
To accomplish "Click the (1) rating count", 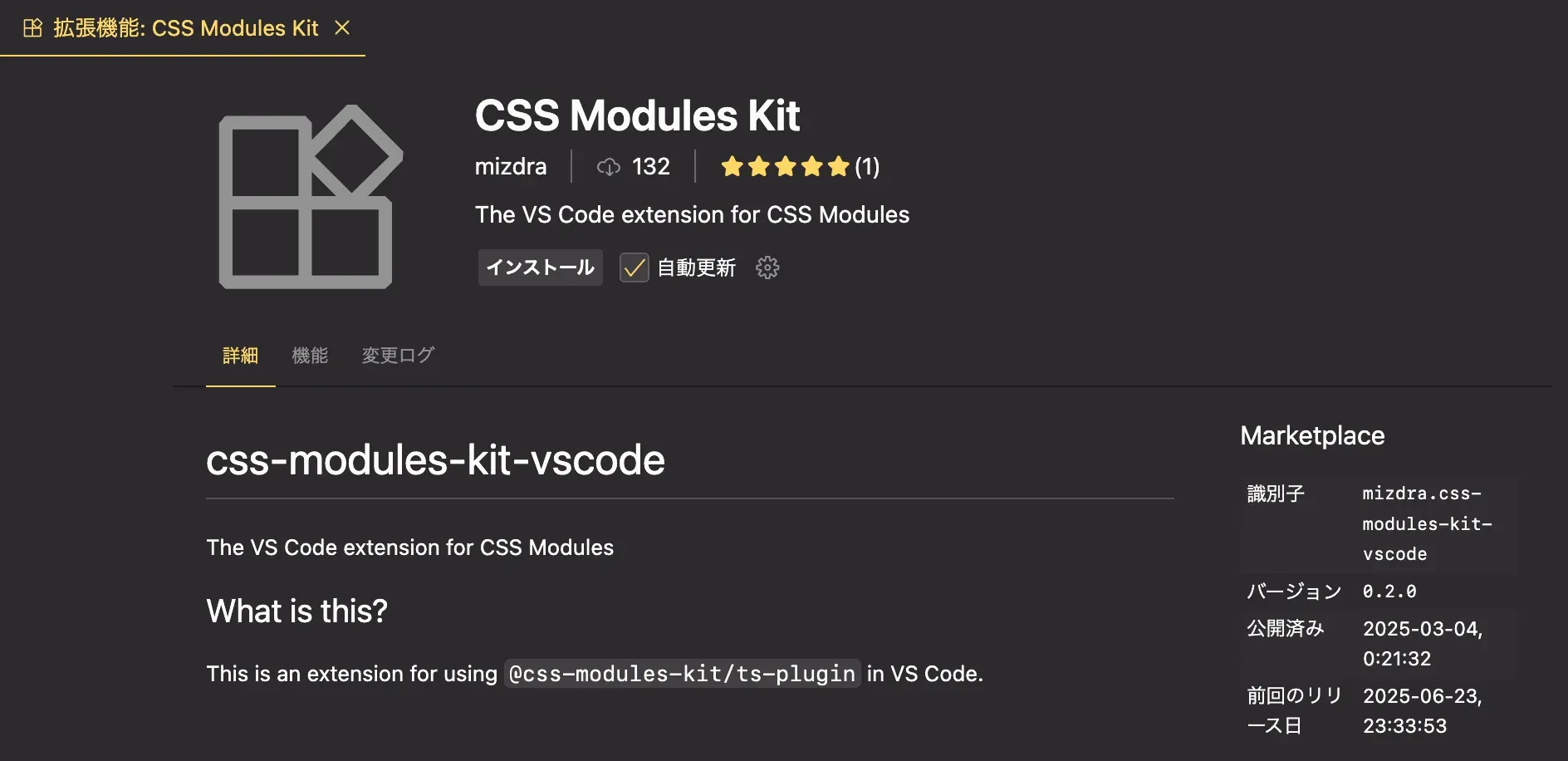I will click(867, 167).
